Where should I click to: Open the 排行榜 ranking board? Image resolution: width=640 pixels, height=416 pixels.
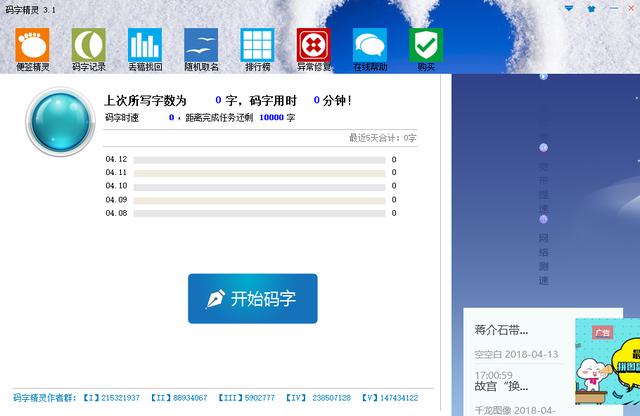pos(257,49)
